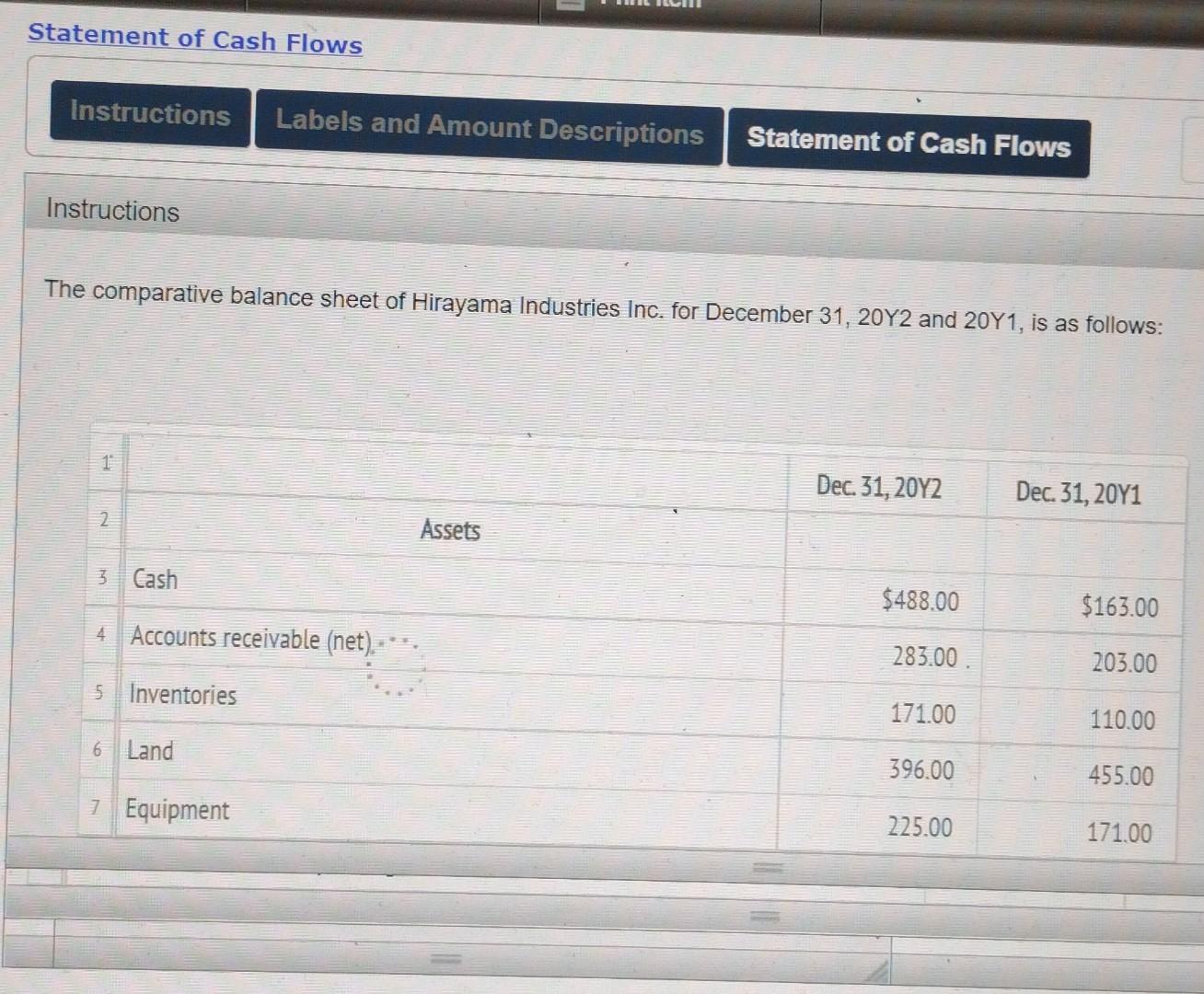This screenshot has height=994, width=1204.
Task: Click the 455.00 land value
Action: tap(1120, 775)
